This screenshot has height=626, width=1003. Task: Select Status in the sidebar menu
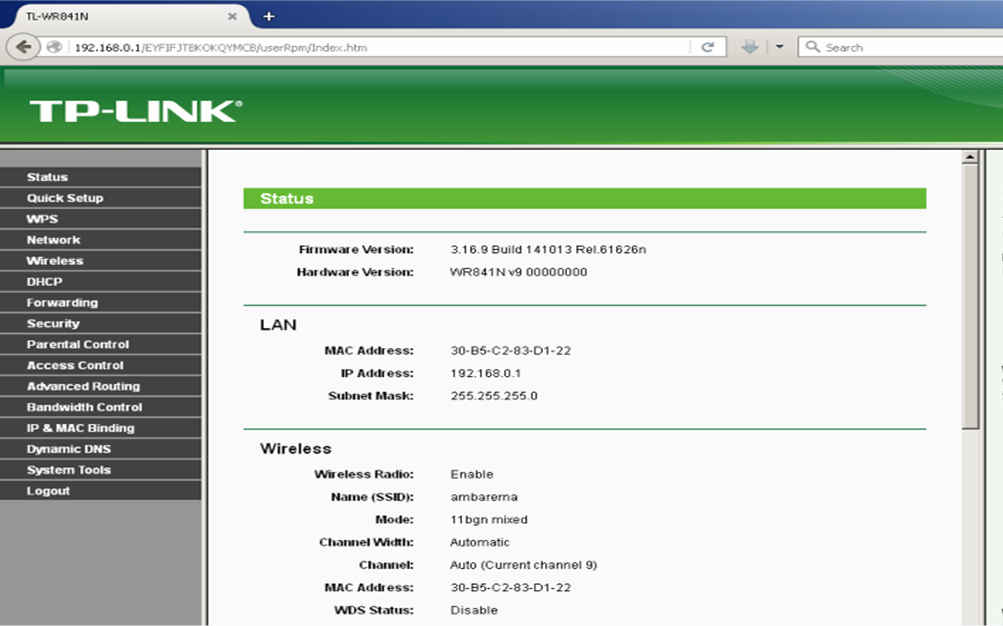(47, 176)
